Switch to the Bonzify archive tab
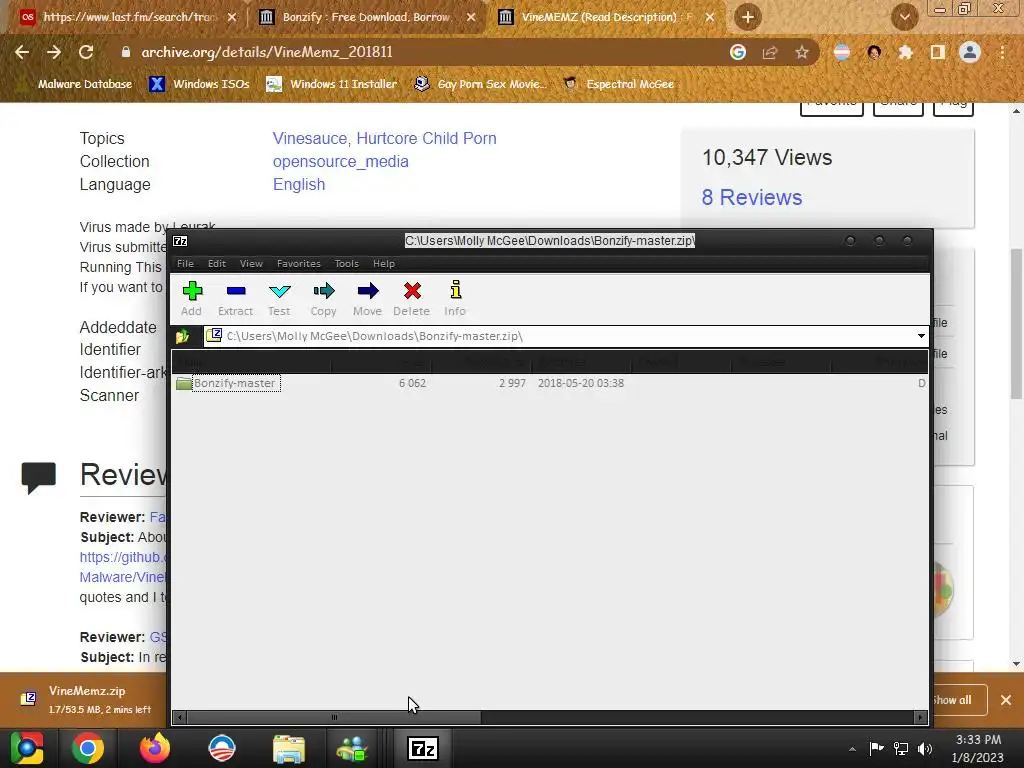1024x768 pixels. tap(366, 17)
